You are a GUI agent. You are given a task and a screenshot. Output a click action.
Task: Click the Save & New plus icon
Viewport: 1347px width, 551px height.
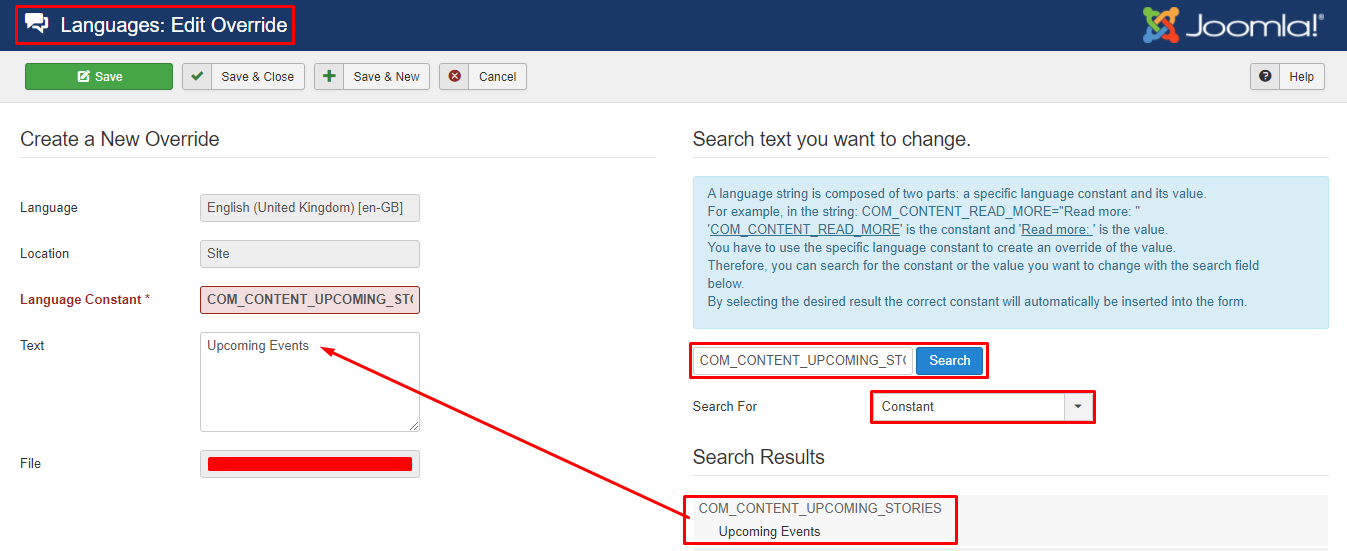(329, 77)
